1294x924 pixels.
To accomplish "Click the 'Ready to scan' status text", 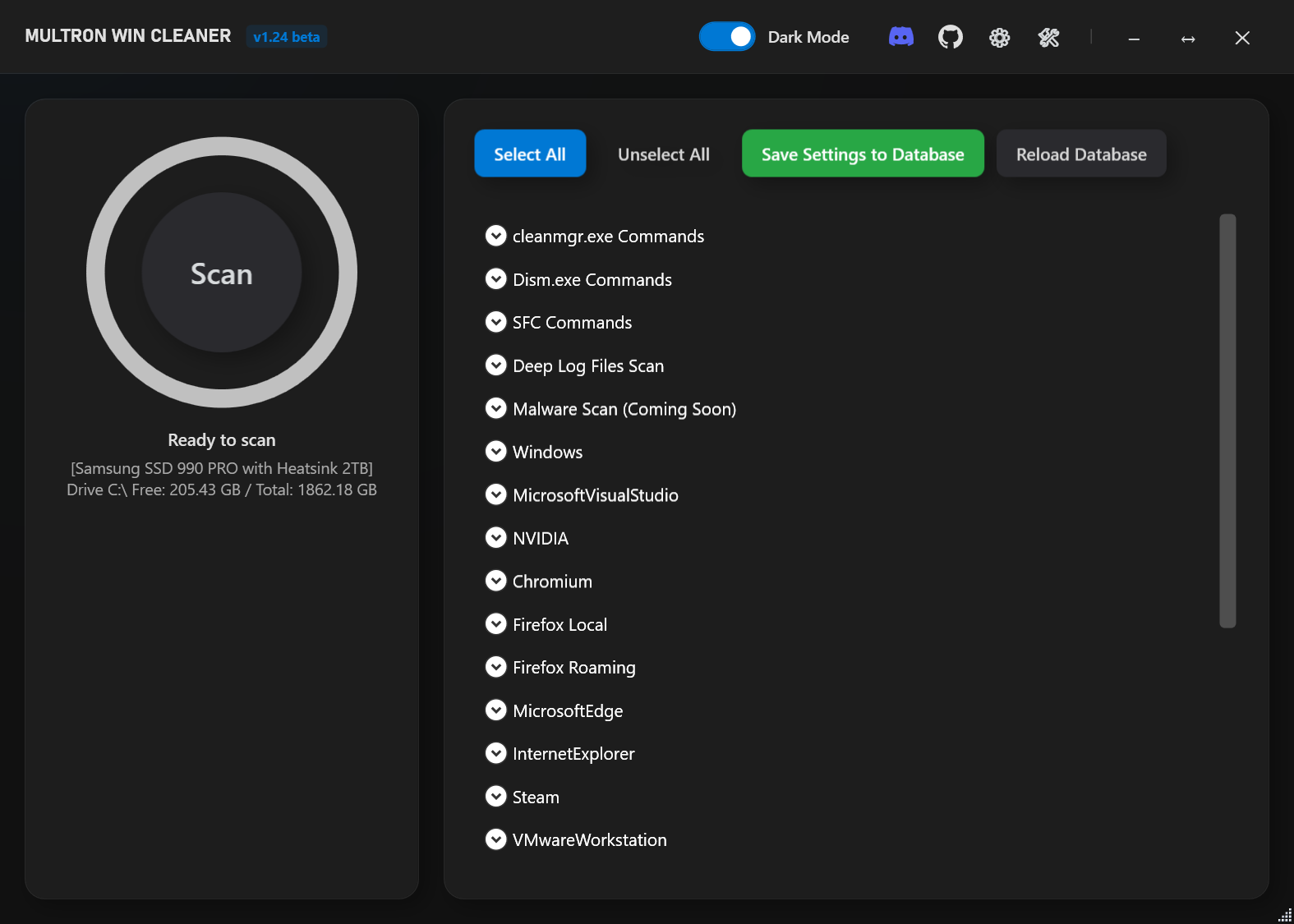I will point(222,440).
